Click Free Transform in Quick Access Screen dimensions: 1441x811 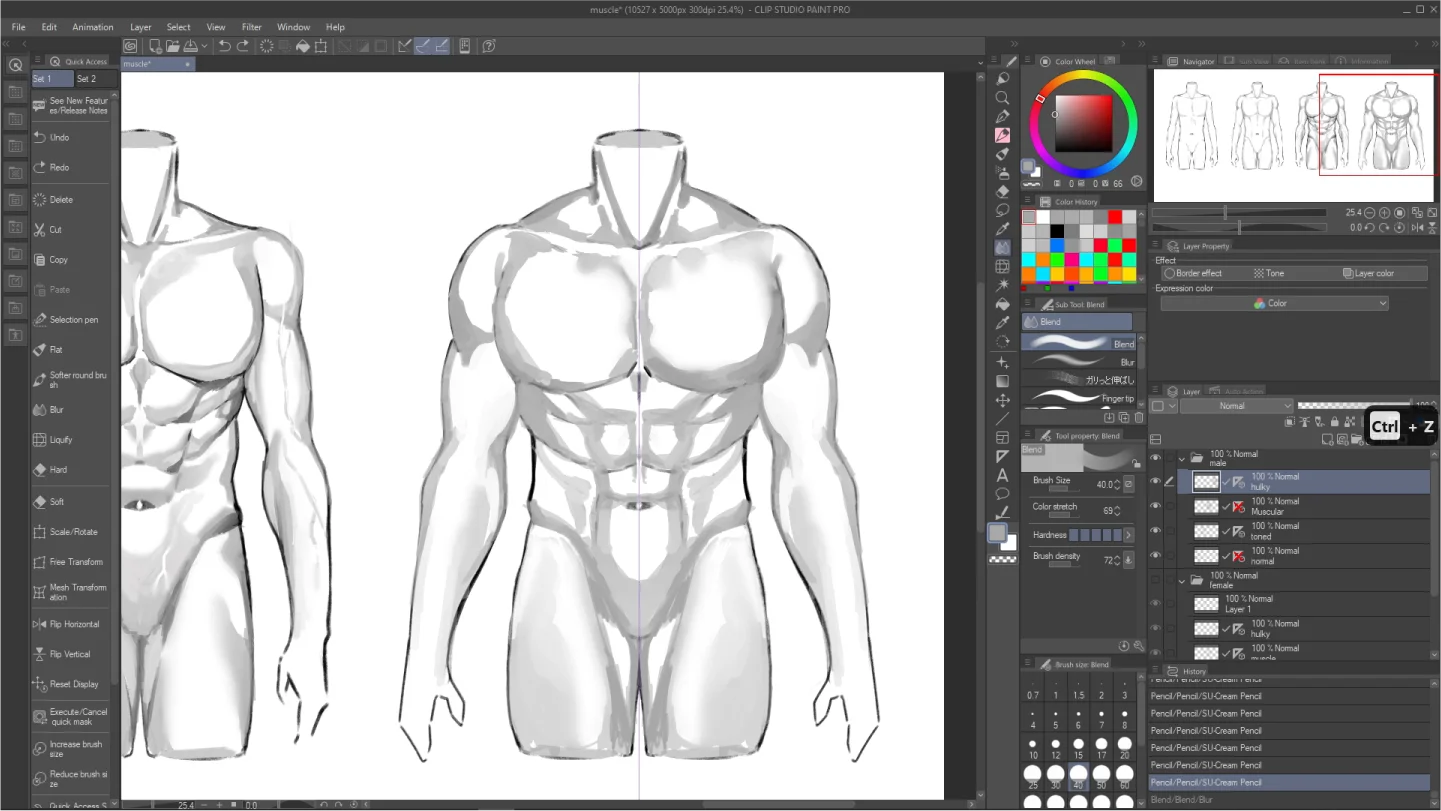[70, 562]
